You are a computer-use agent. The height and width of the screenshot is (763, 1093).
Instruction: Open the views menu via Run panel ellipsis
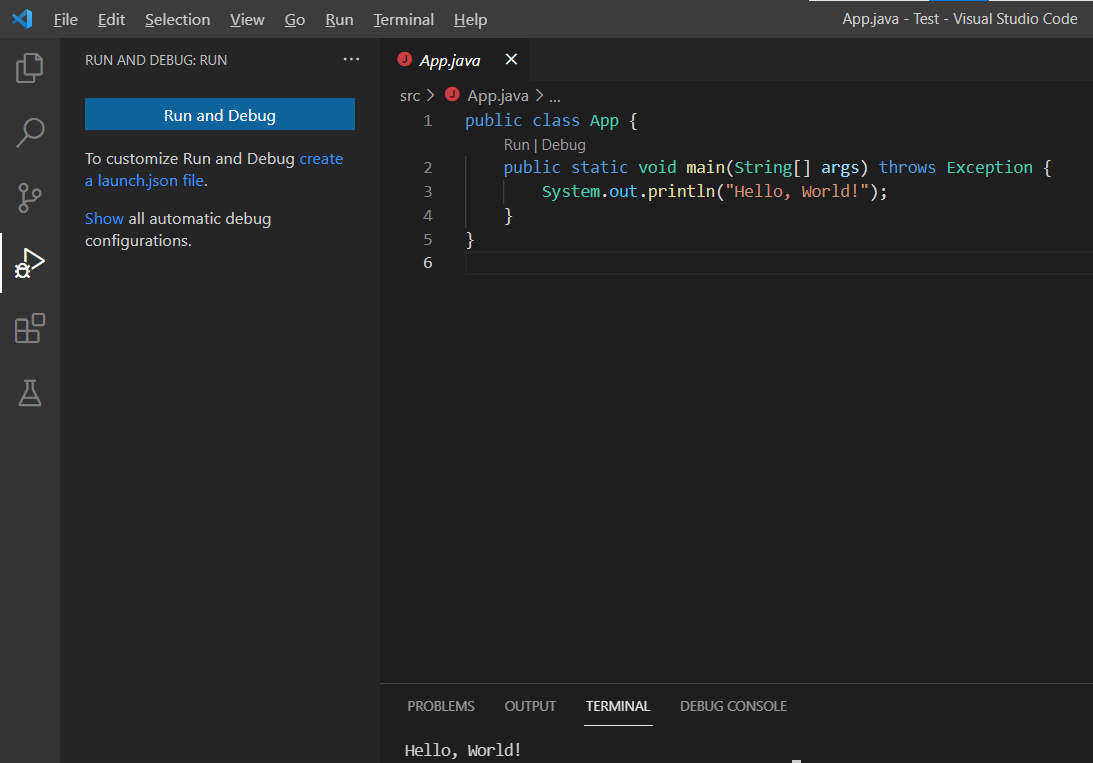click(x=351, y=59)
